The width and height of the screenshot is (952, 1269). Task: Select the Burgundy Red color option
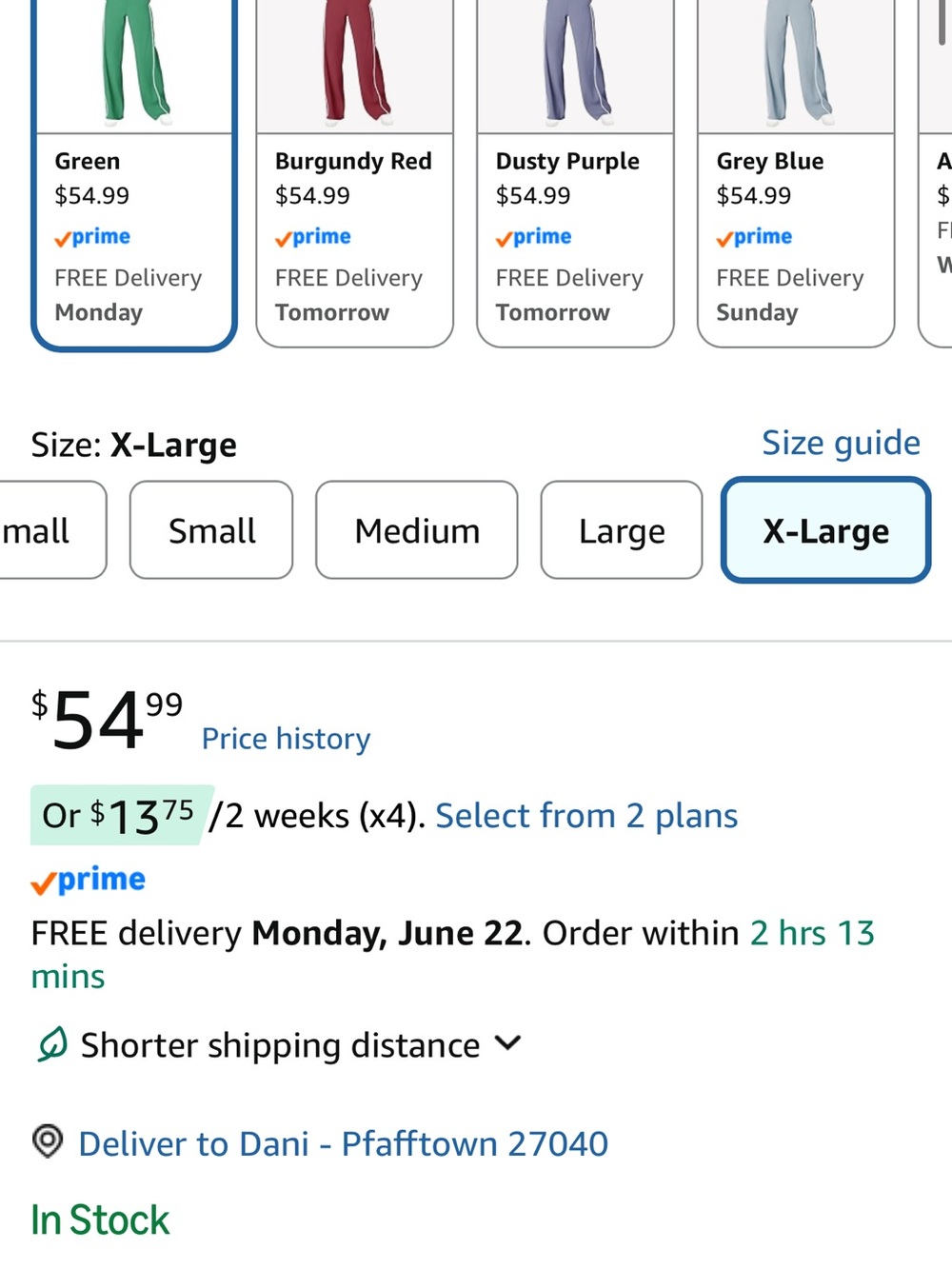(x=354, y=172)
